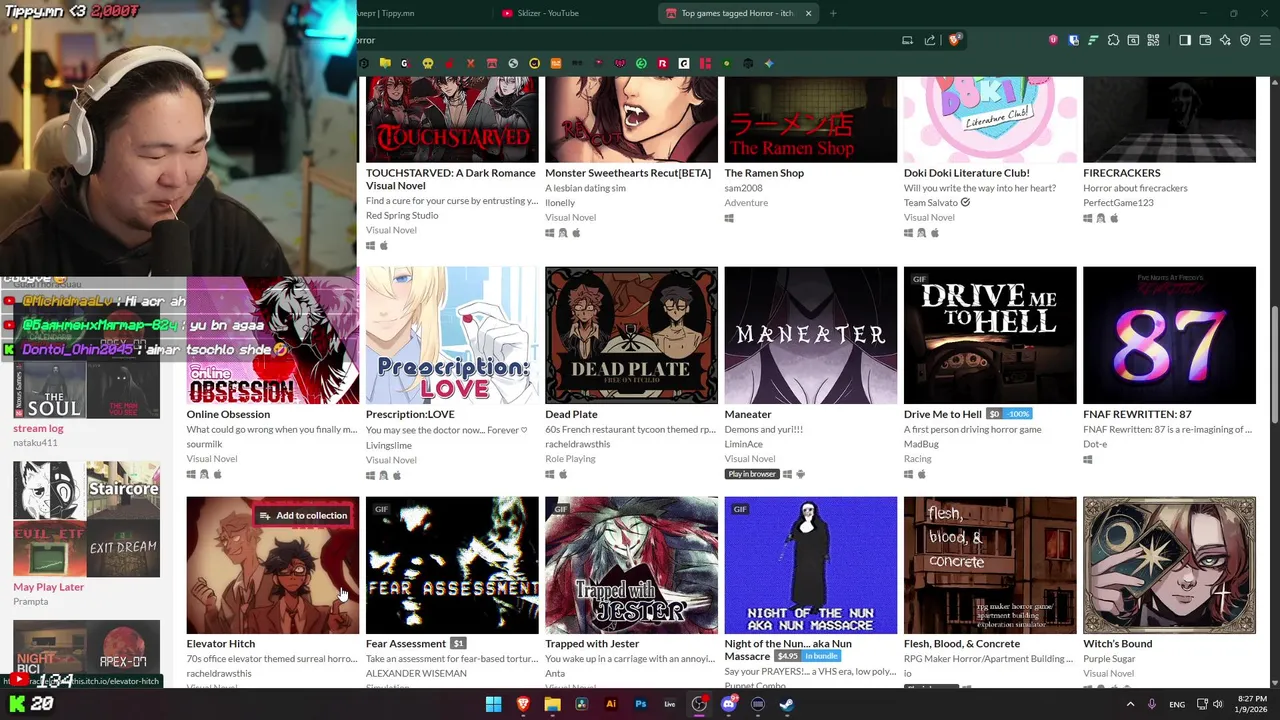Open Trapped with Jester title
Image resolution: width=1280 pixels, height=720 pixels.
[592, 644]
